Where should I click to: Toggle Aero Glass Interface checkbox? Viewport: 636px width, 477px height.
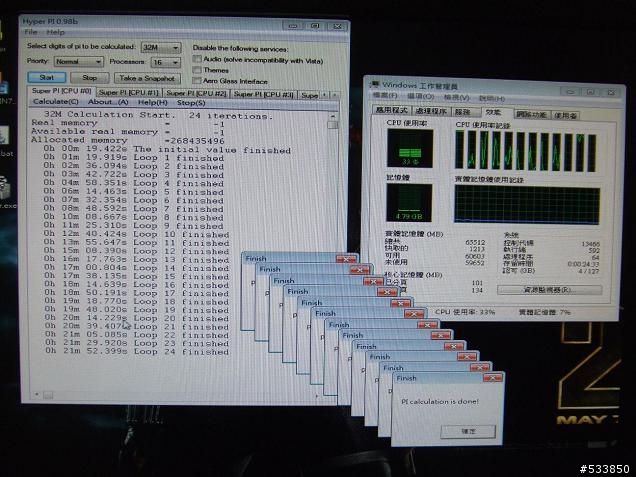click(197, 80)
